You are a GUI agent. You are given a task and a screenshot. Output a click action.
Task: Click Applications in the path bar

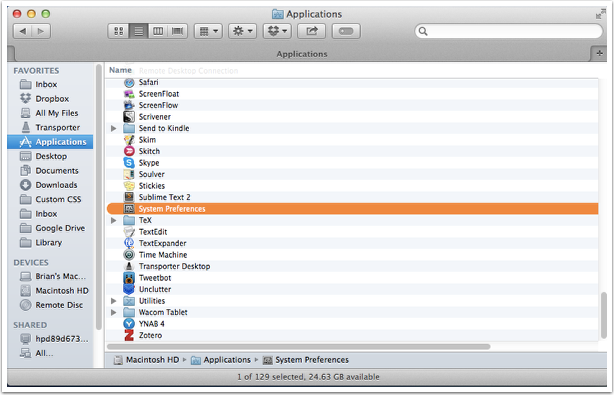221,360
